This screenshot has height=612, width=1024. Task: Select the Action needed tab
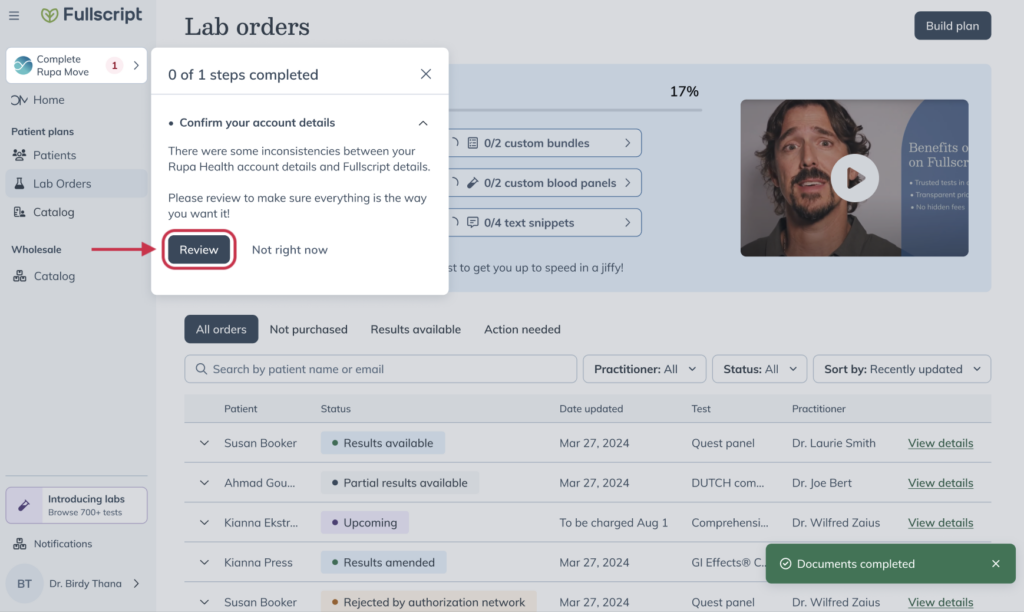521,329
